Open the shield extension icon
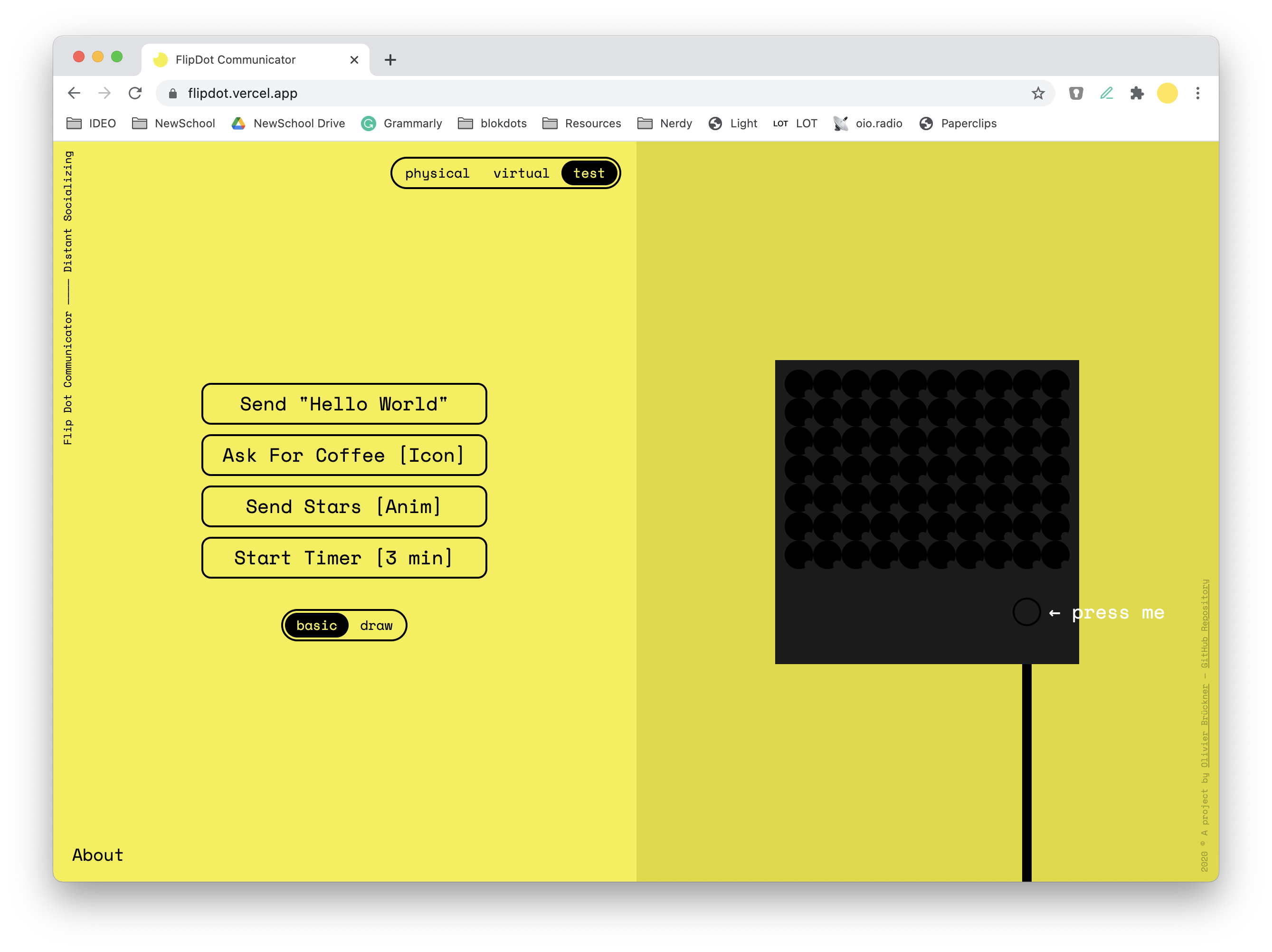Image resolution: width=1272 pixels, height=952 pixels. (x=1076, y=93)
